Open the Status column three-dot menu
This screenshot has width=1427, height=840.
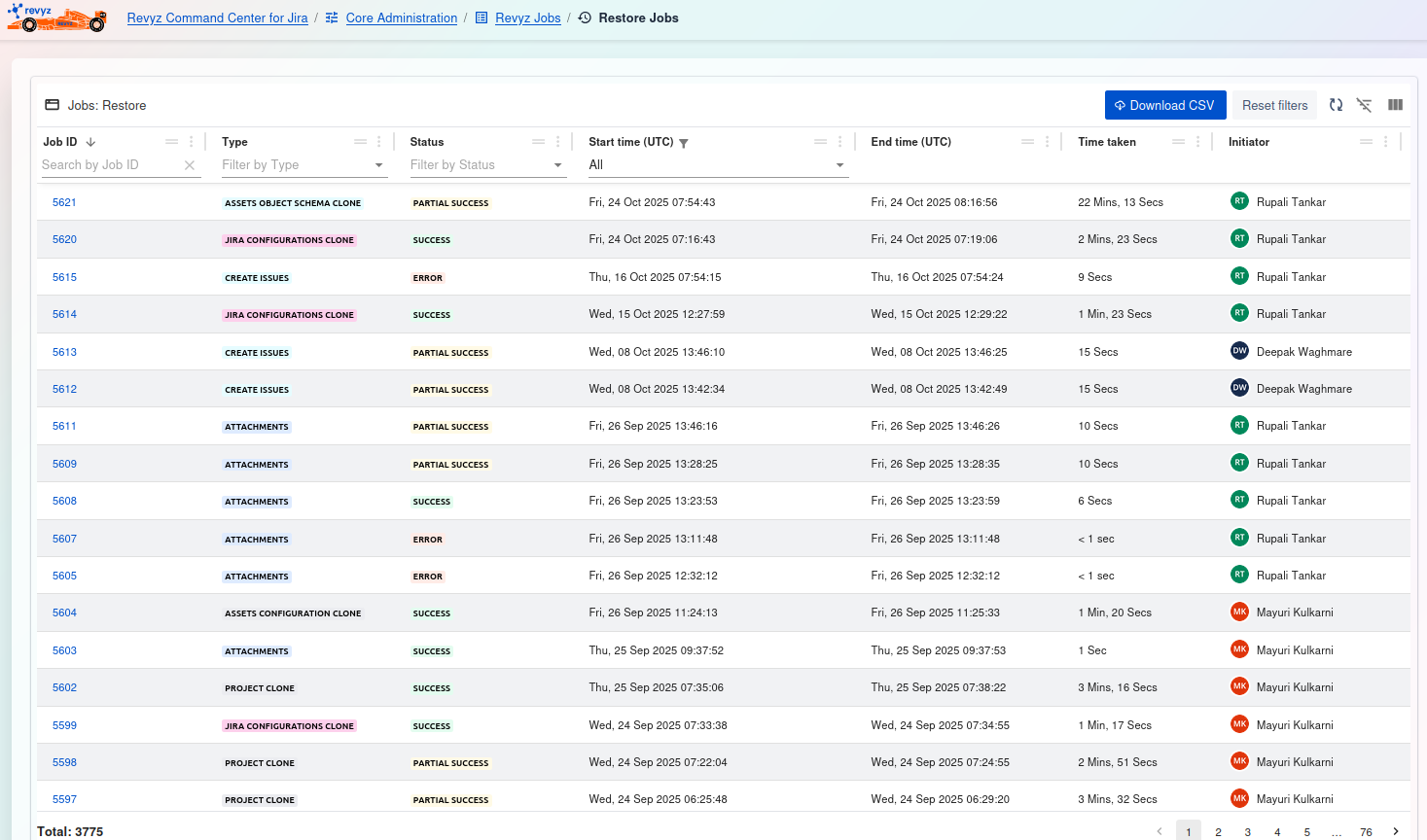(x=557, y=142)
